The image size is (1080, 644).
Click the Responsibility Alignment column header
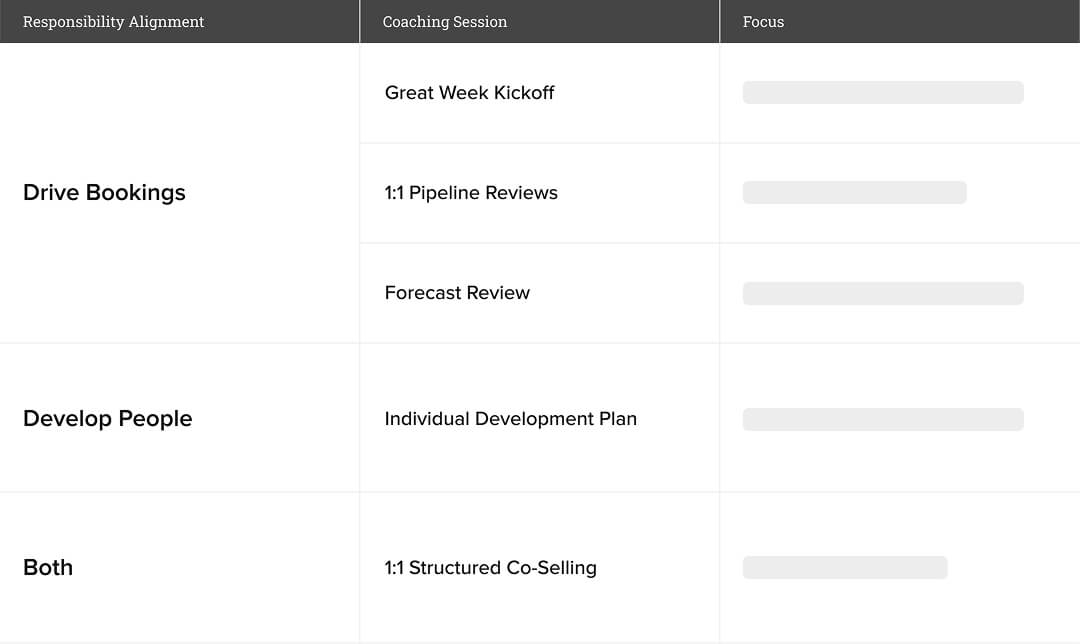(x=114, y=21)
